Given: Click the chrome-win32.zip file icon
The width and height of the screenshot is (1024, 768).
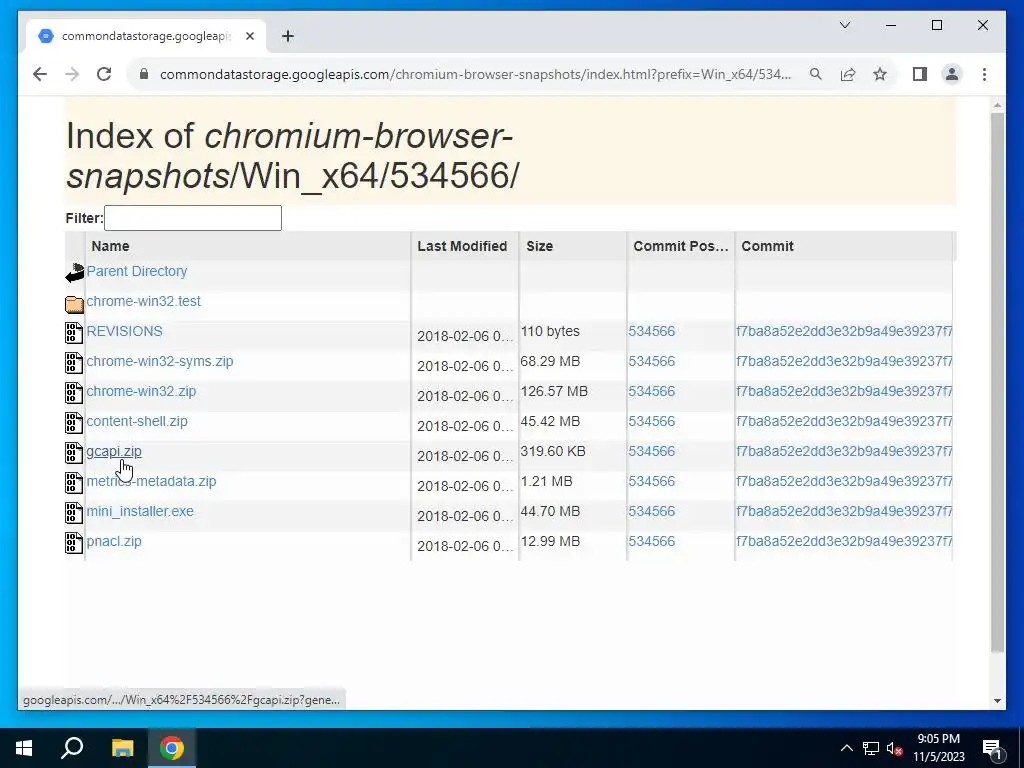Looking at the screenshot, I should tap(74, 392).
